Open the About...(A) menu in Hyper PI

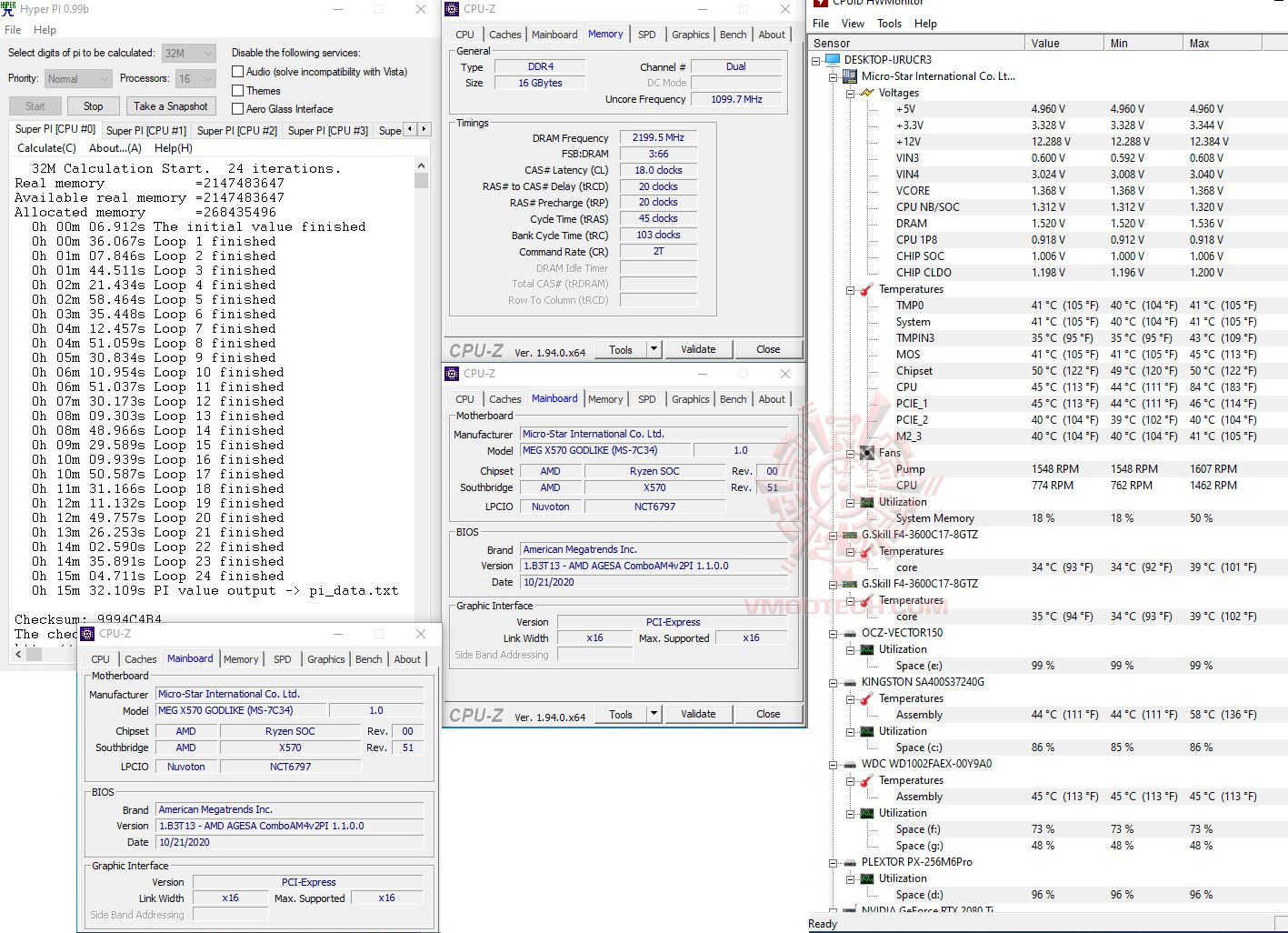tap(115, 148)
